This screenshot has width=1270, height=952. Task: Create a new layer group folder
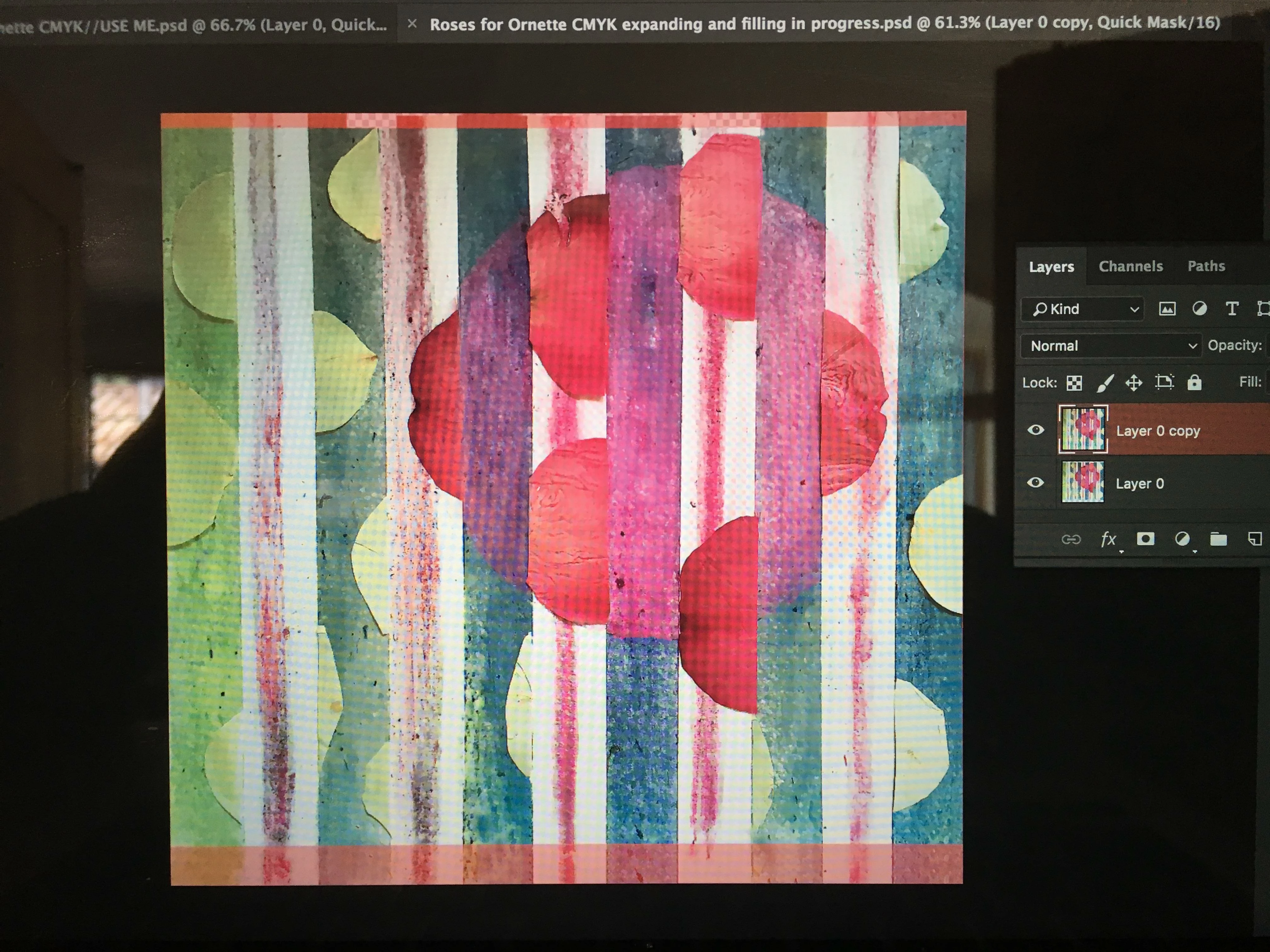(1218, 539)
